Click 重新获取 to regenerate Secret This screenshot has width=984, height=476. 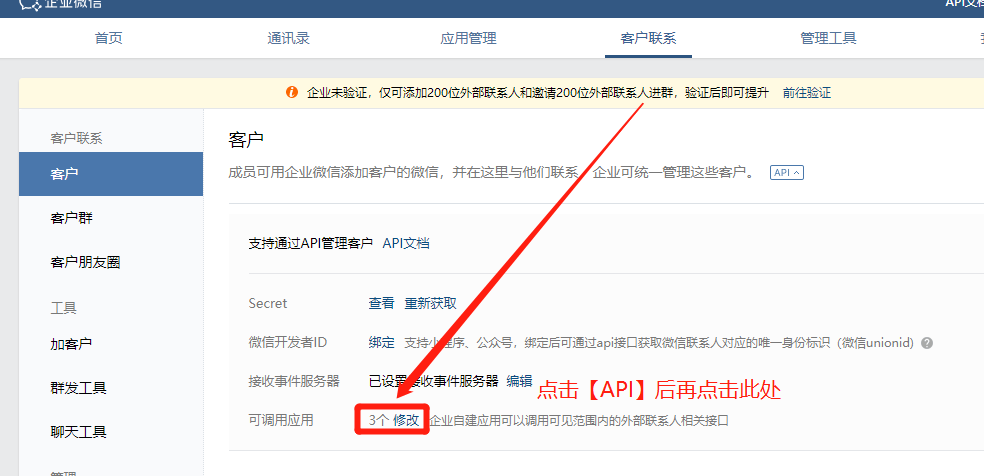(x=430, y=304)
